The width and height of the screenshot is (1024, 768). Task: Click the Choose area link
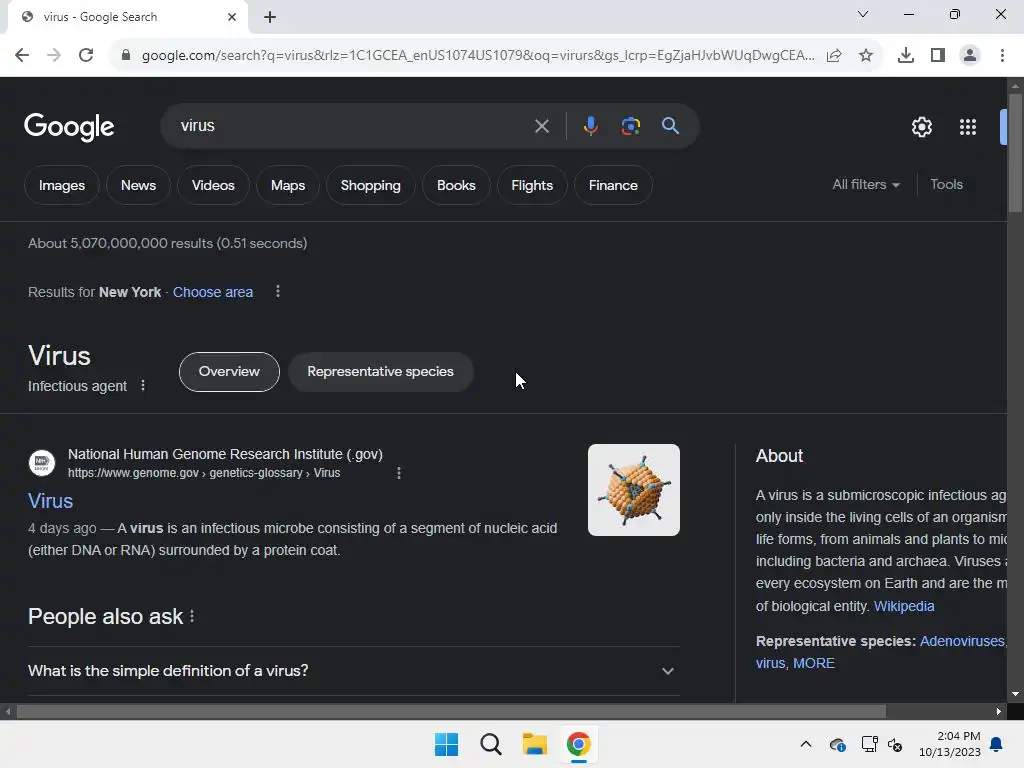click(x=213, y=292)
